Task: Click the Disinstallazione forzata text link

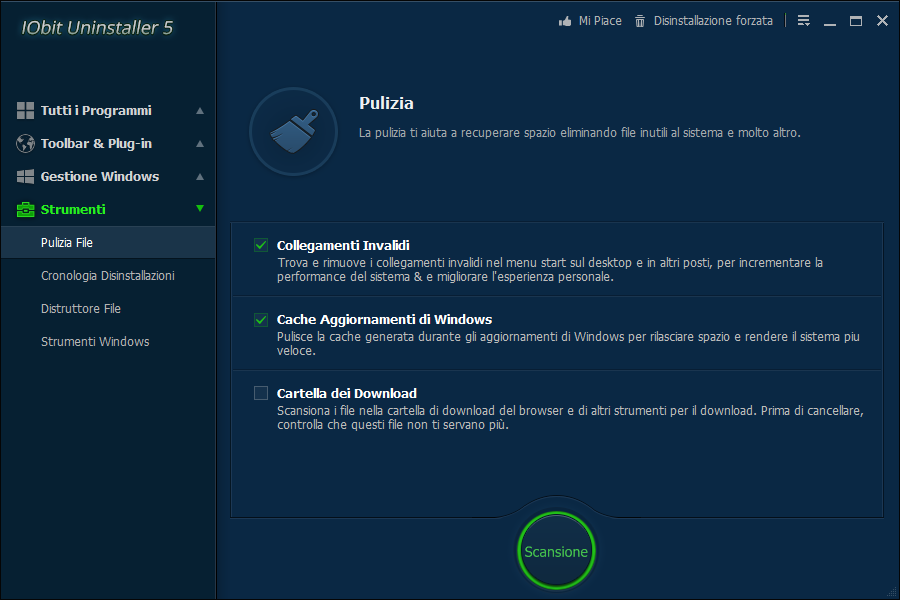Action: [713, 21]
